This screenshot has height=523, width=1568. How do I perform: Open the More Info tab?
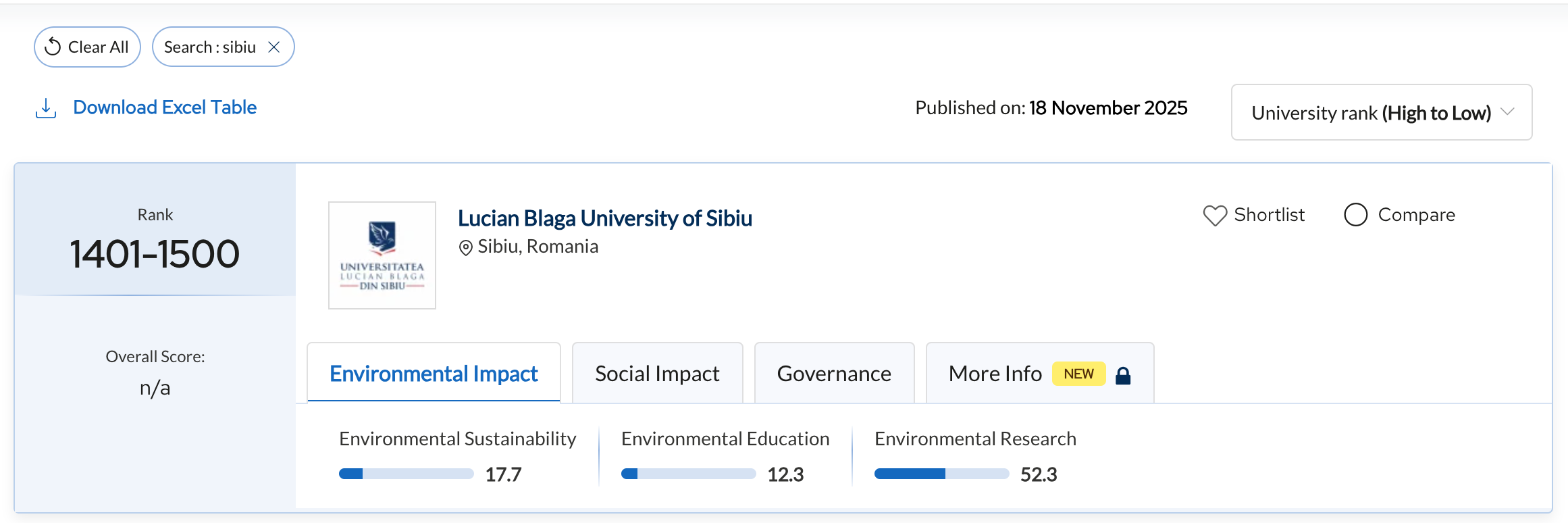pyautogui.click(x=995, y=374)
